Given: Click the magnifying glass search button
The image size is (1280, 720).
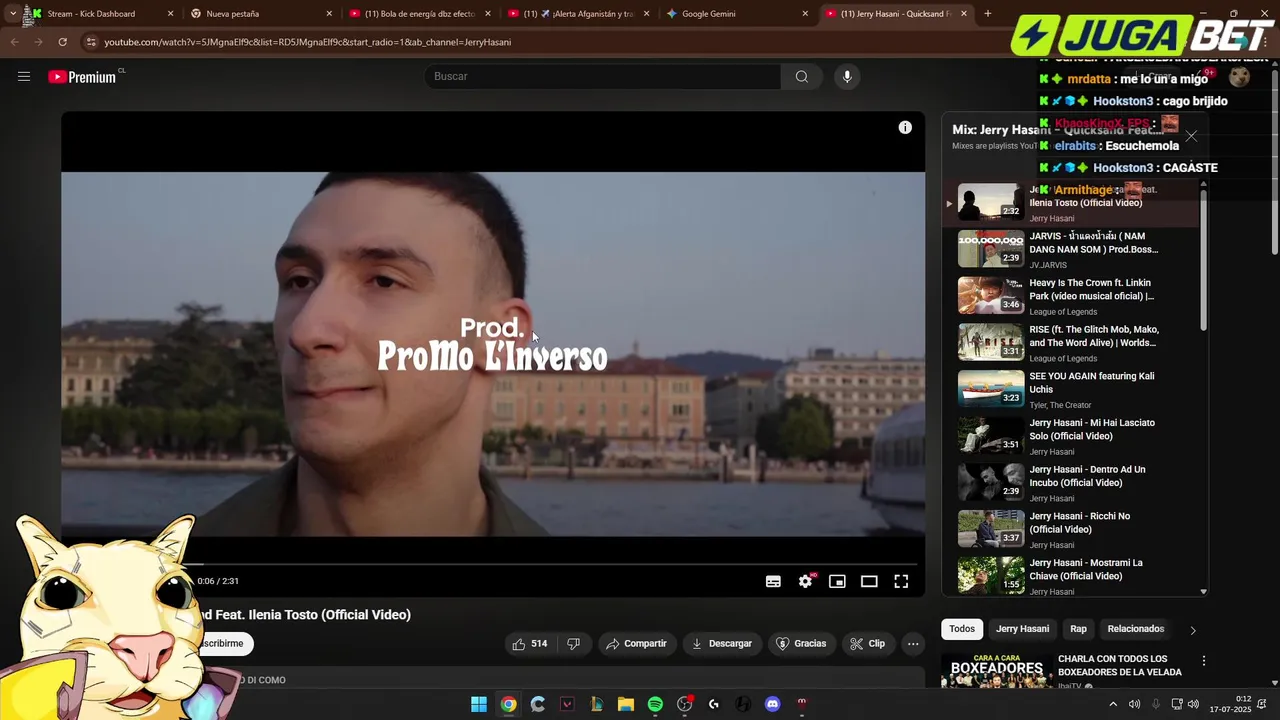Looking at the screenshot, I should pyautogui.click(x=802, y=76).
